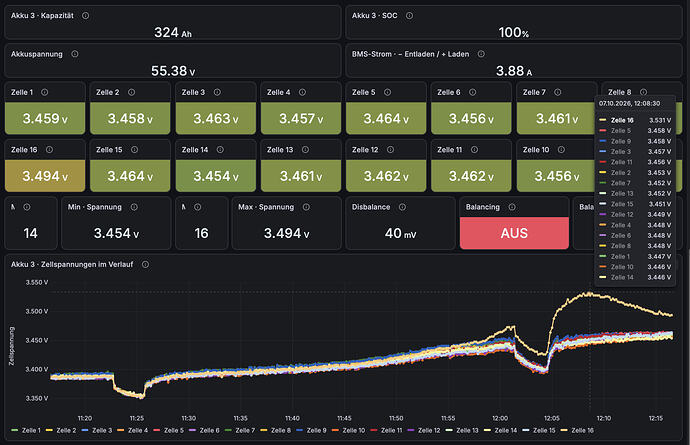Image resolution: width=690 pixels, height=445 pixels.
Task: Open the Akku 3 - Zellspannungen im Verlauf title
Action: tap(72, 265)
